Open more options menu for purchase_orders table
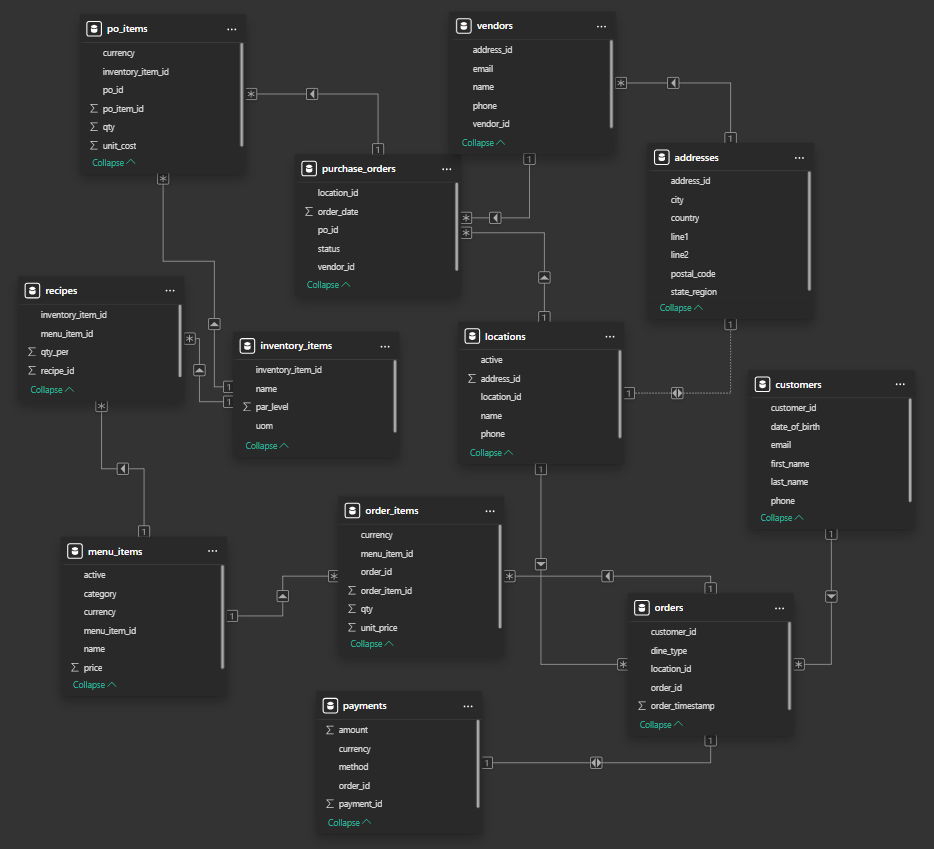Viewport: 934px width, 849px height. click(446, 169)
